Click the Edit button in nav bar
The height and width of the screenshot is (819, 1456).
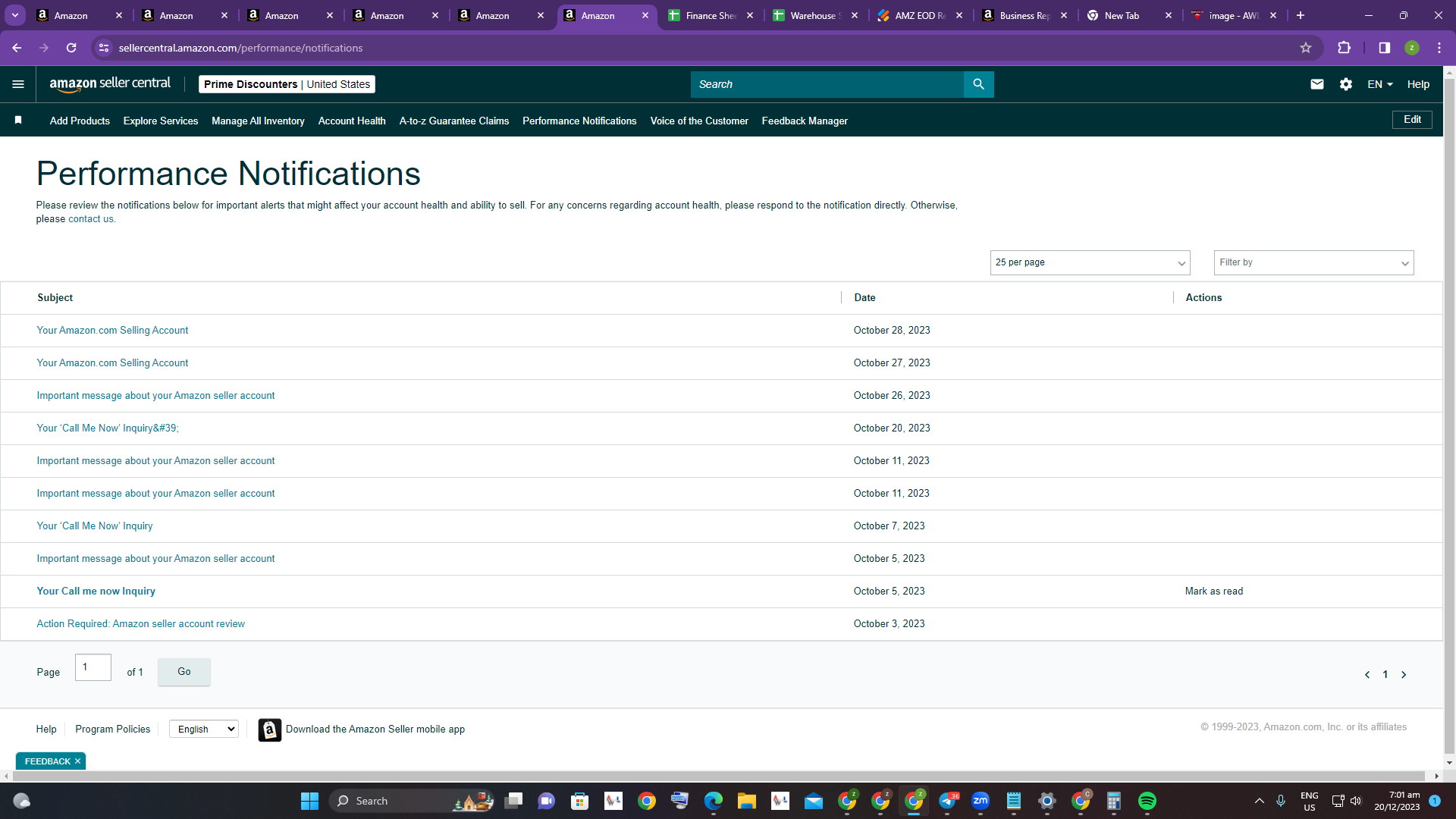pos(1412,120)
